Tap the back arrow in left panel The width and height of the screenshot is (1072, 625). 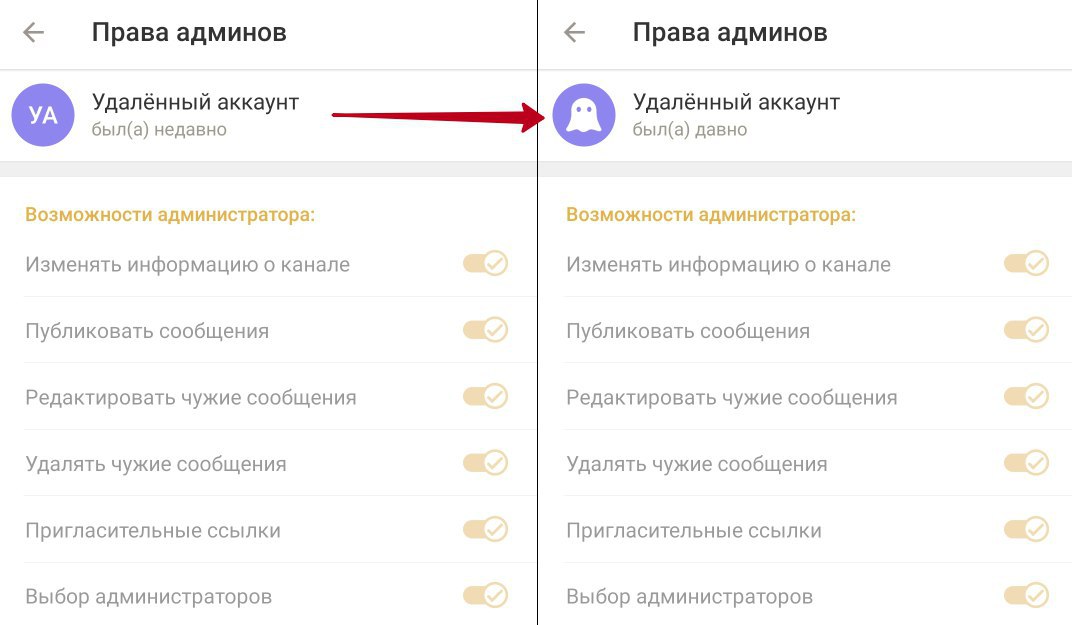(x=34, y=32)
